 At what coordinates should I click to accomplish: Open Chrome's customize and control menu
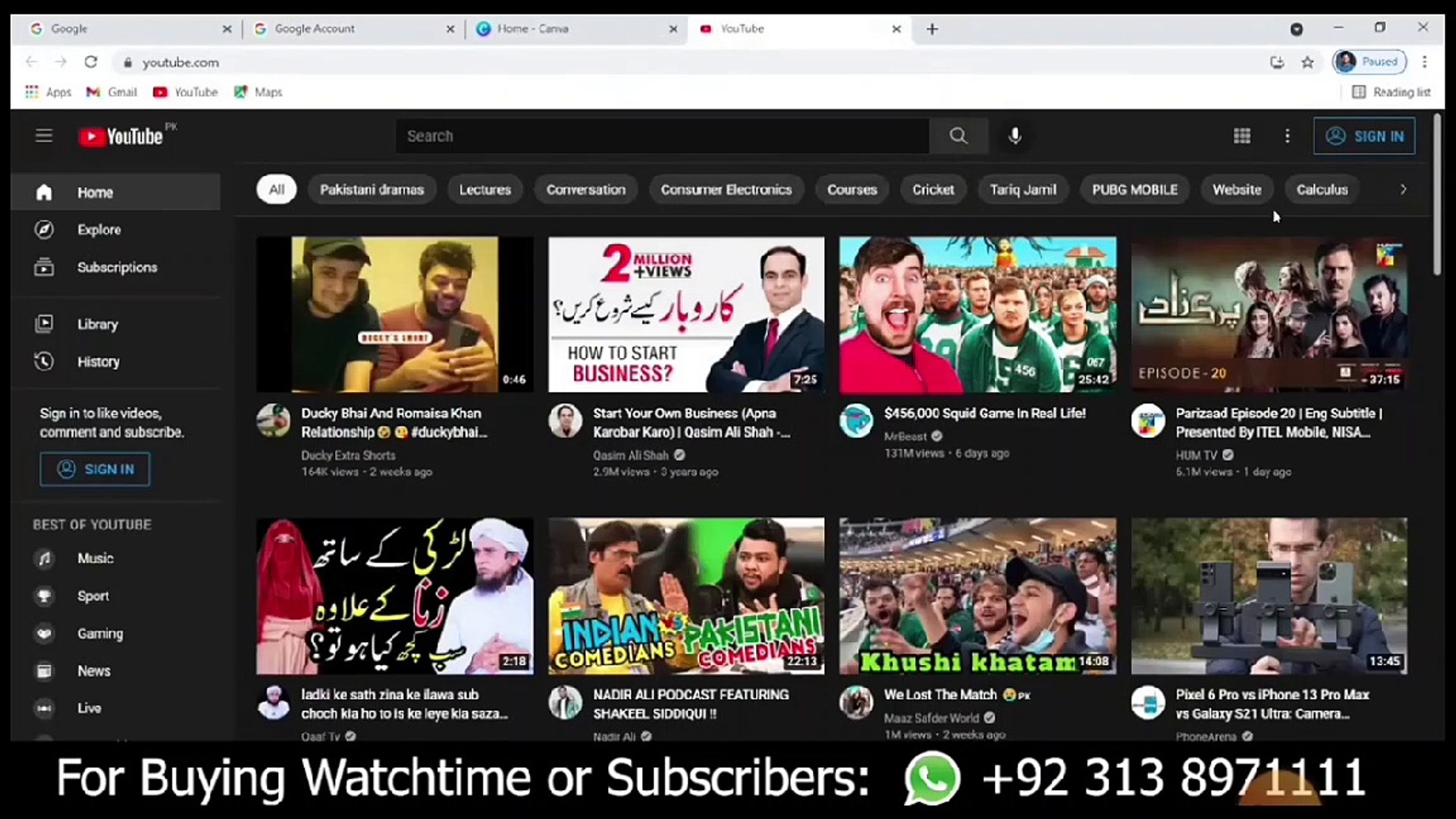point(1425,62)
